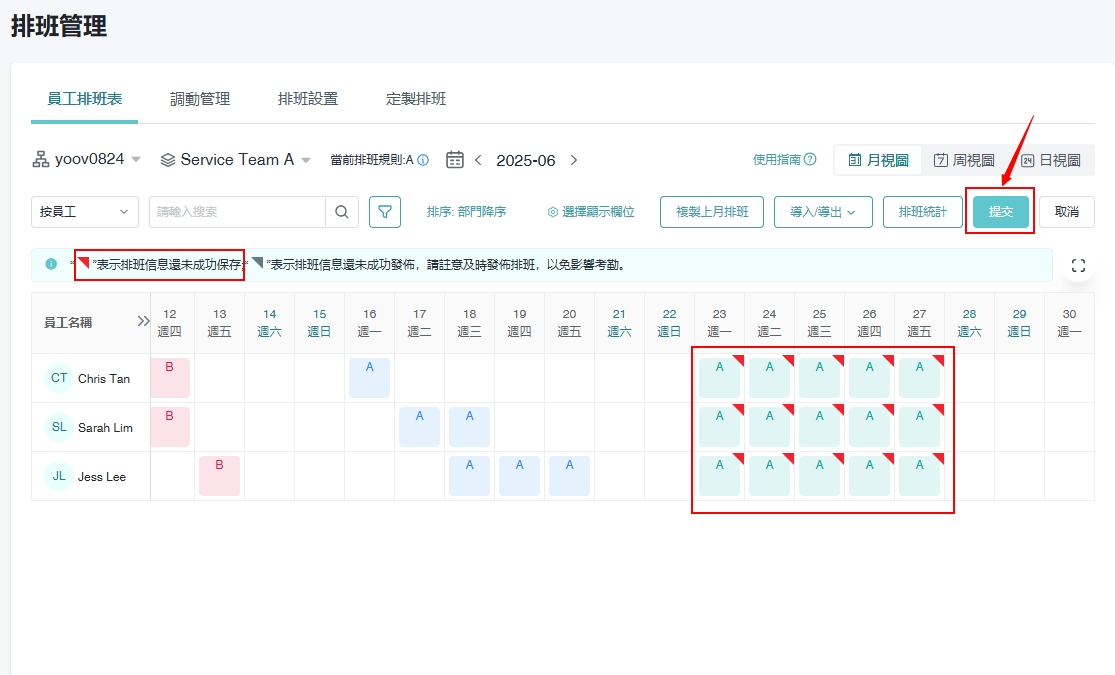Open the 按員工 dropdown
The width and height of the screenshot is (1115, 675).
(x=85, y=212)
